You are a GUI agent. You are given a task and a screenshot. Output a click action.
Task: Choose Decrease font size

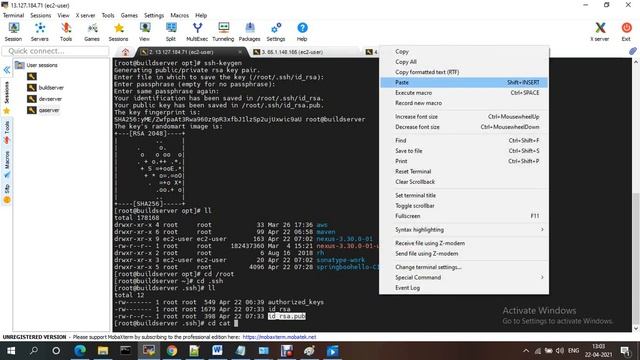tap(464, 127)
